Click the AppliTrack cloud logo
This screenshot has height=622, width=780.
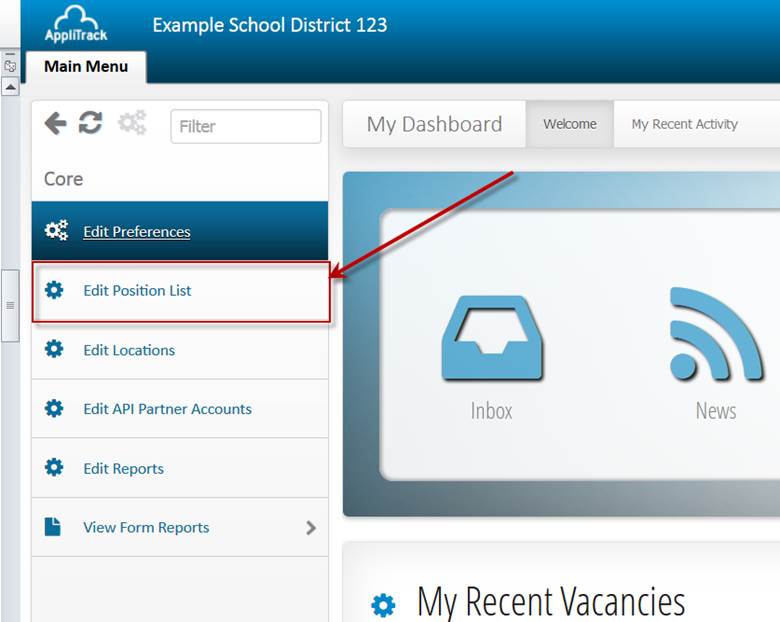point(76,23)
